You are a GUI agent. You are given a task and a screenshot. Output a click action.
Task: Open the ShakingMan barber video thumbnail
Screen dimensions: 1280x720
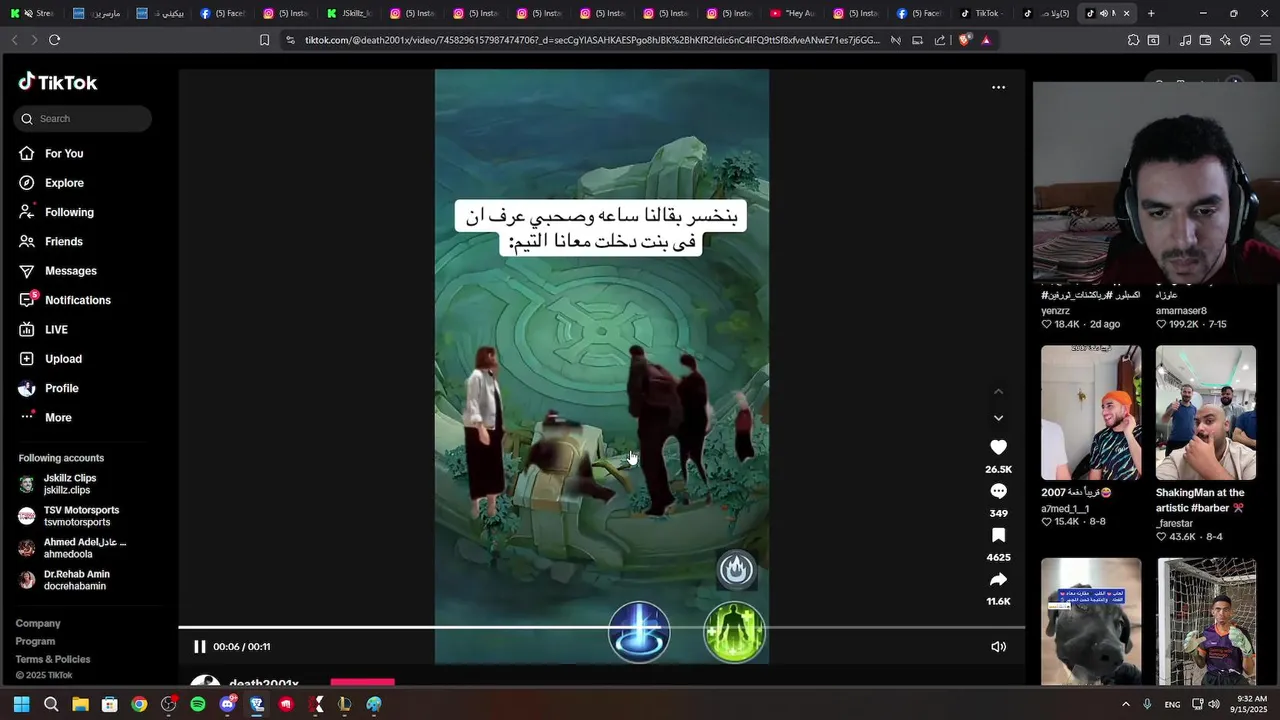click(x=1206, y=412)
